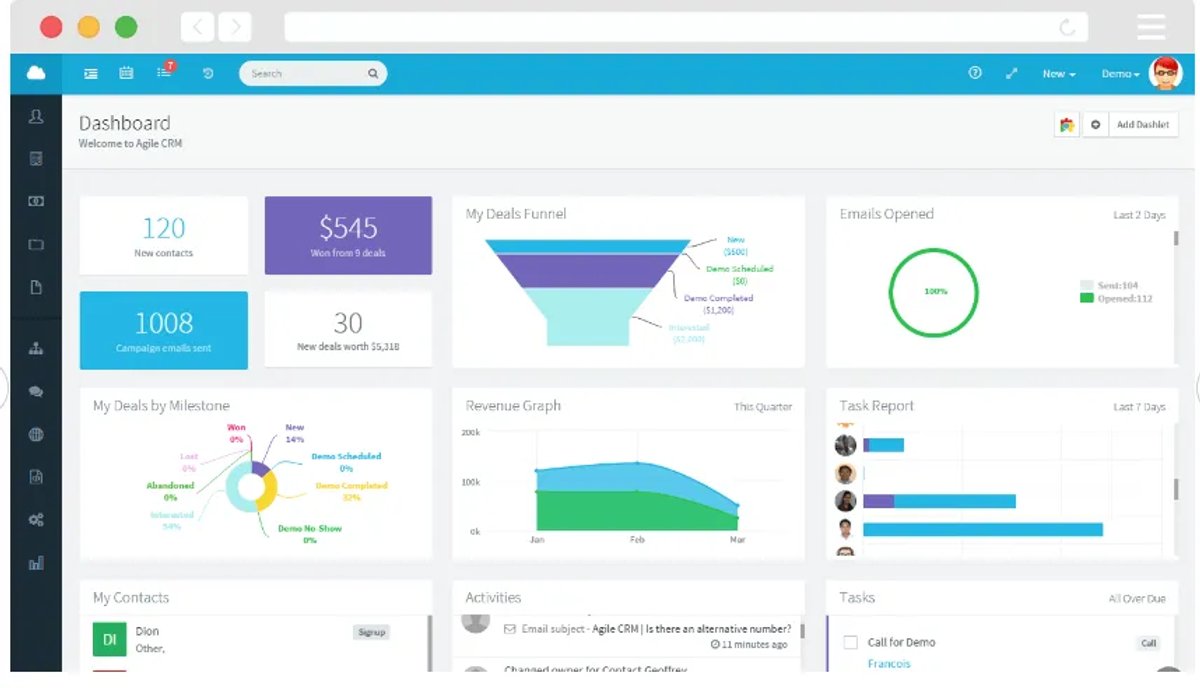Click the Emails Opened dashlet scrollbar
1200x688 pixels.
pyautogui.click(x=1176, y=239)
